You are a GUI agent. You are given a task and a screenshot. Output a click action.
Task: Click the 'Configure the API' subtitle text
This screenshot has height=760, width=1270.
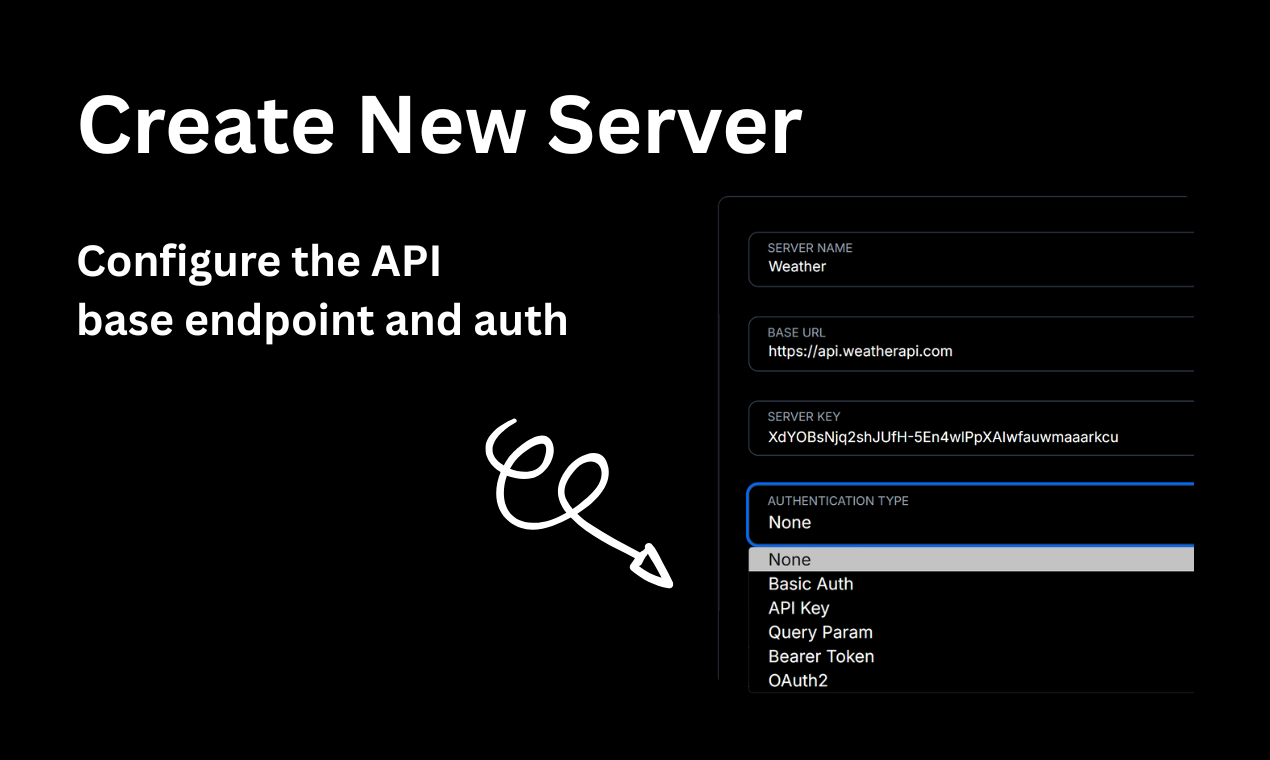[259, 262]
